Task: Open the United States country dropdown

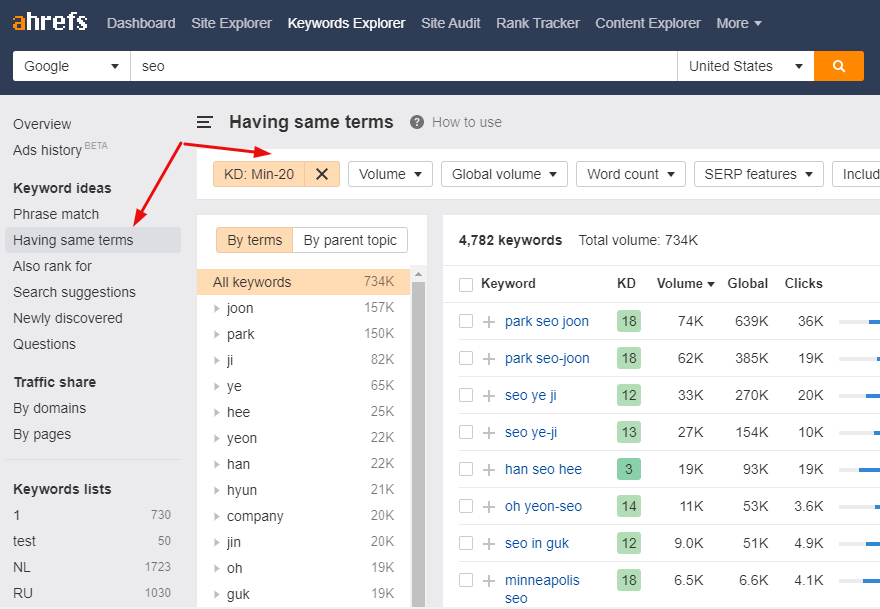Action: coord(746,66)
